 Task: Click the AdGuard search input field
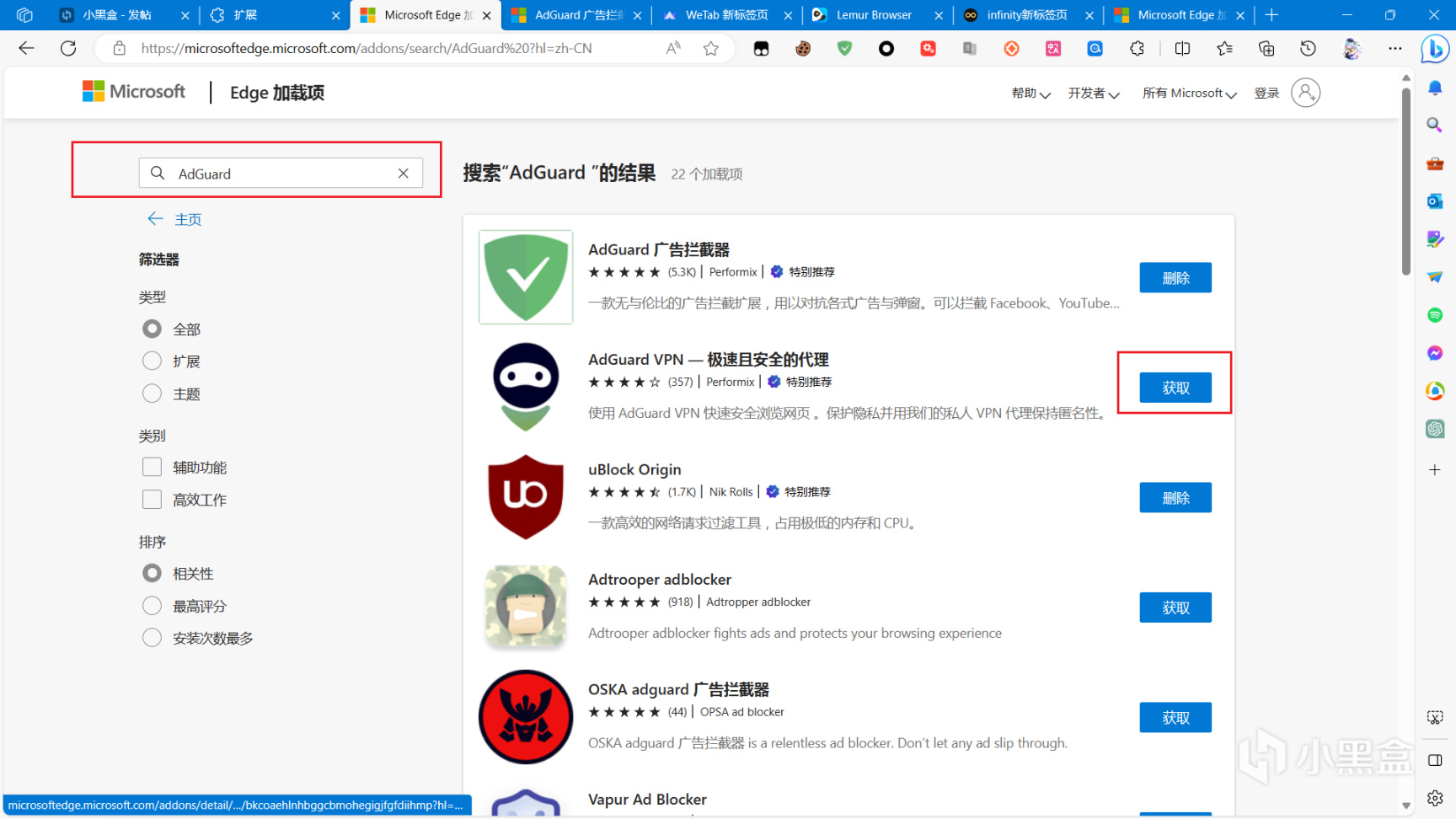281,173
